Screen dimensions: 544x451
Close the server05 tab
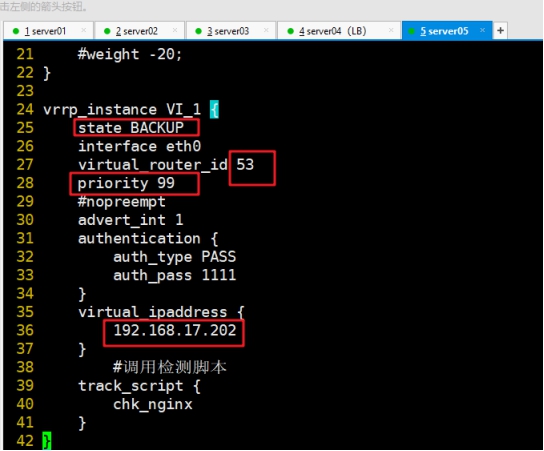[482, 30]
